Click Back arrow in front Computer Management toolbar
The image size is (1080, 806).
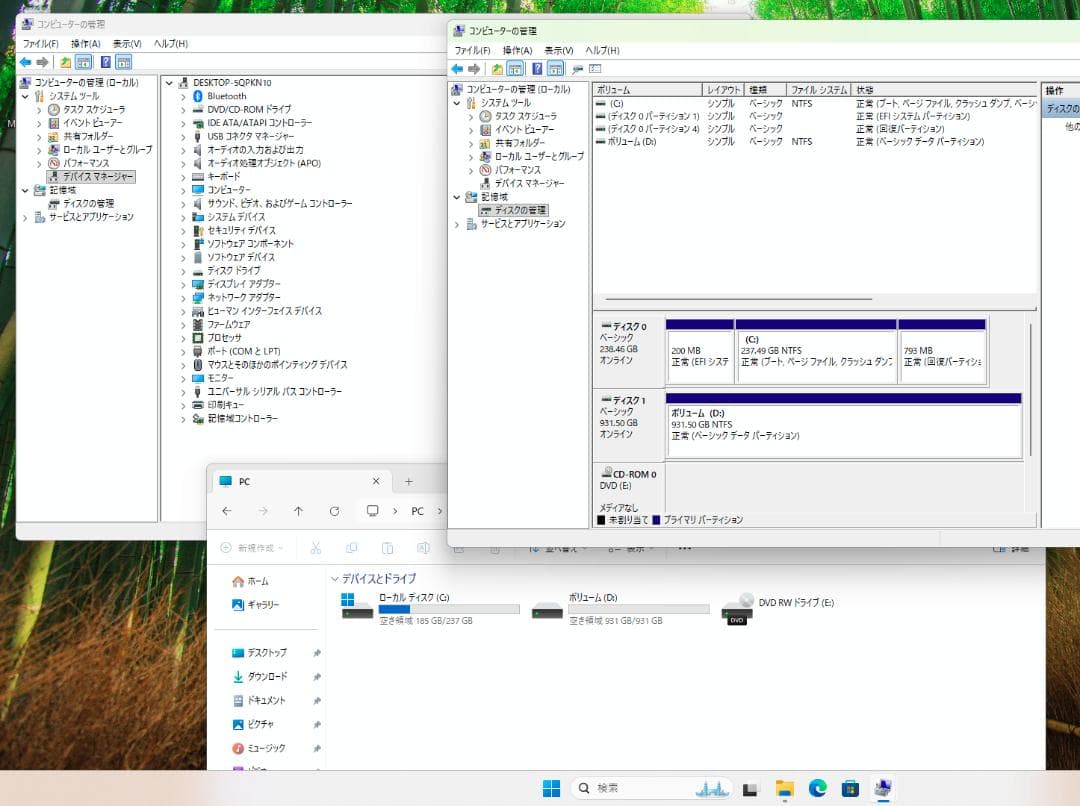(457, 69)
